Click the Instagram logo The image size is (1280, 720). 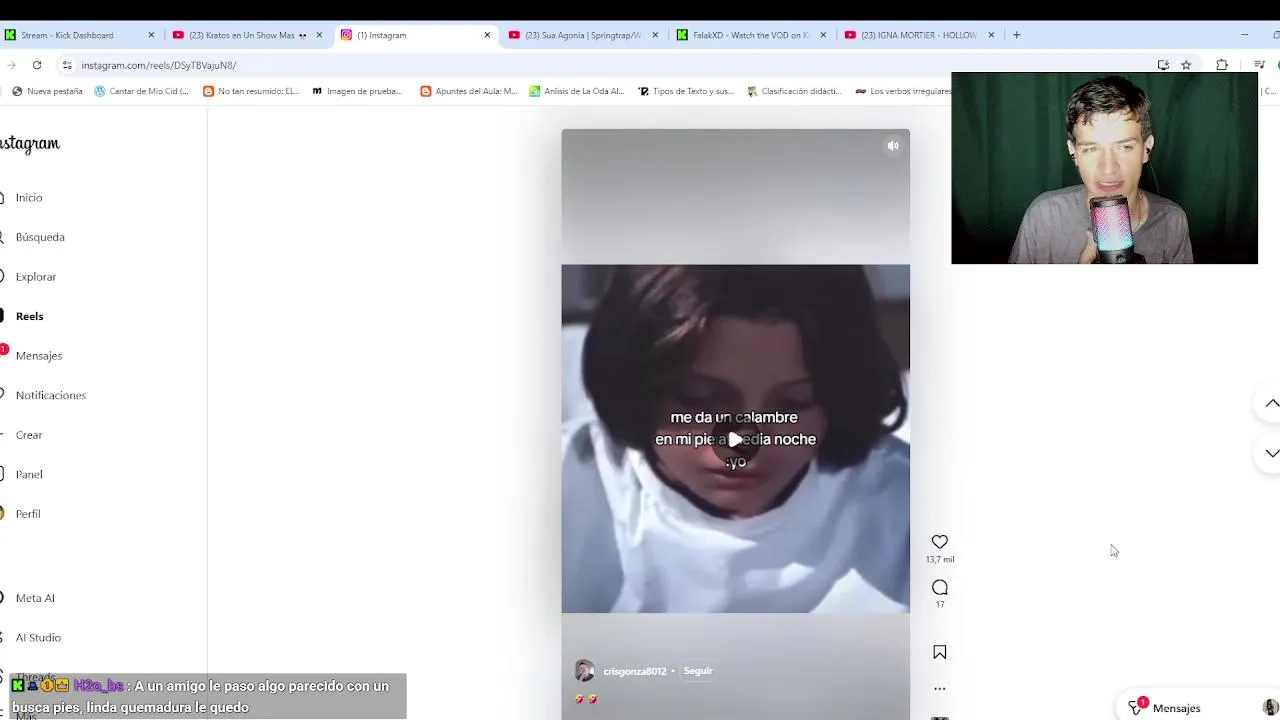(30, 144)
